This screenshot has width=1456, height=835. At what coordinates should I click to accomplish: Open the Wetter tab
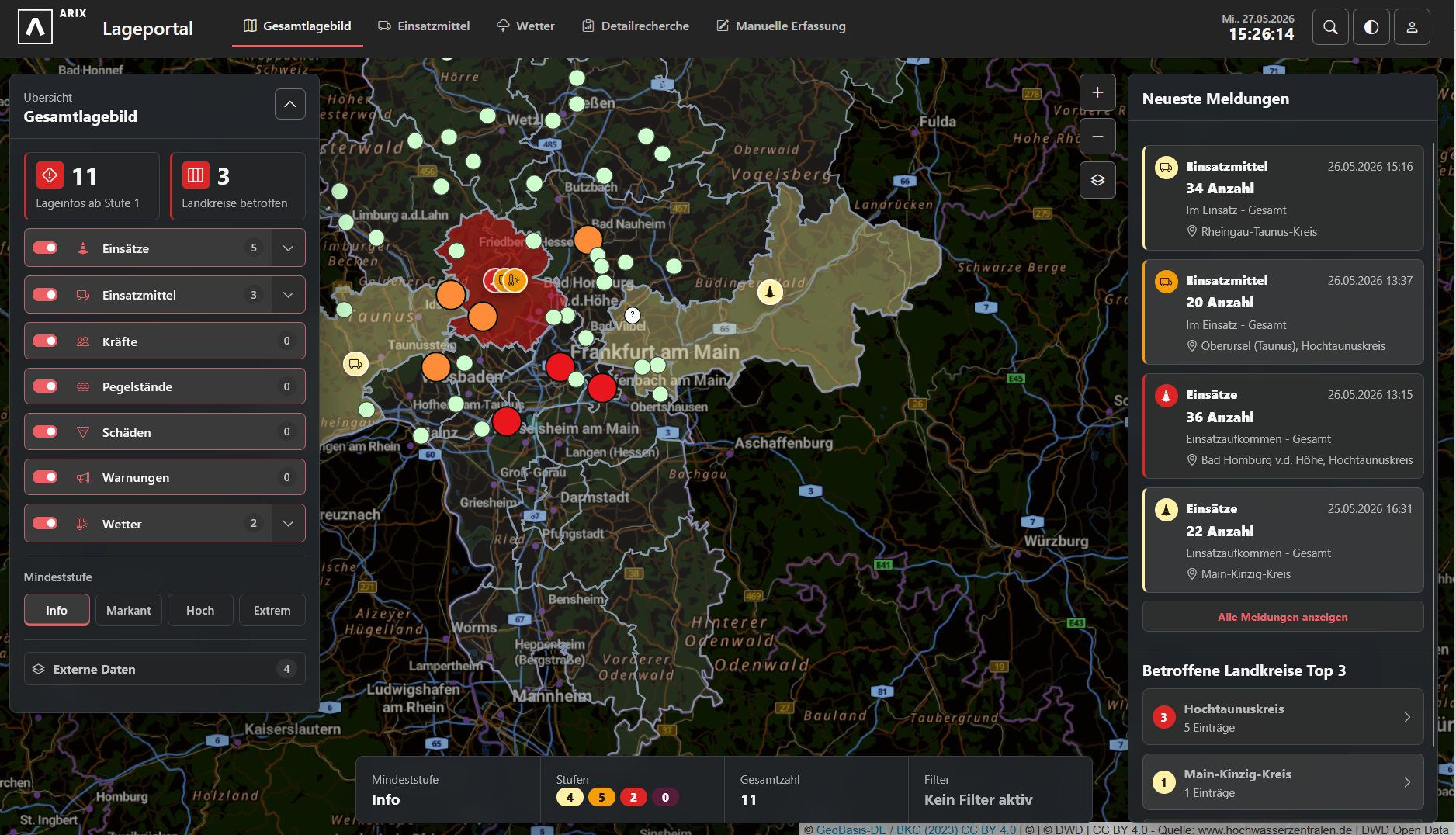[525, 26]
